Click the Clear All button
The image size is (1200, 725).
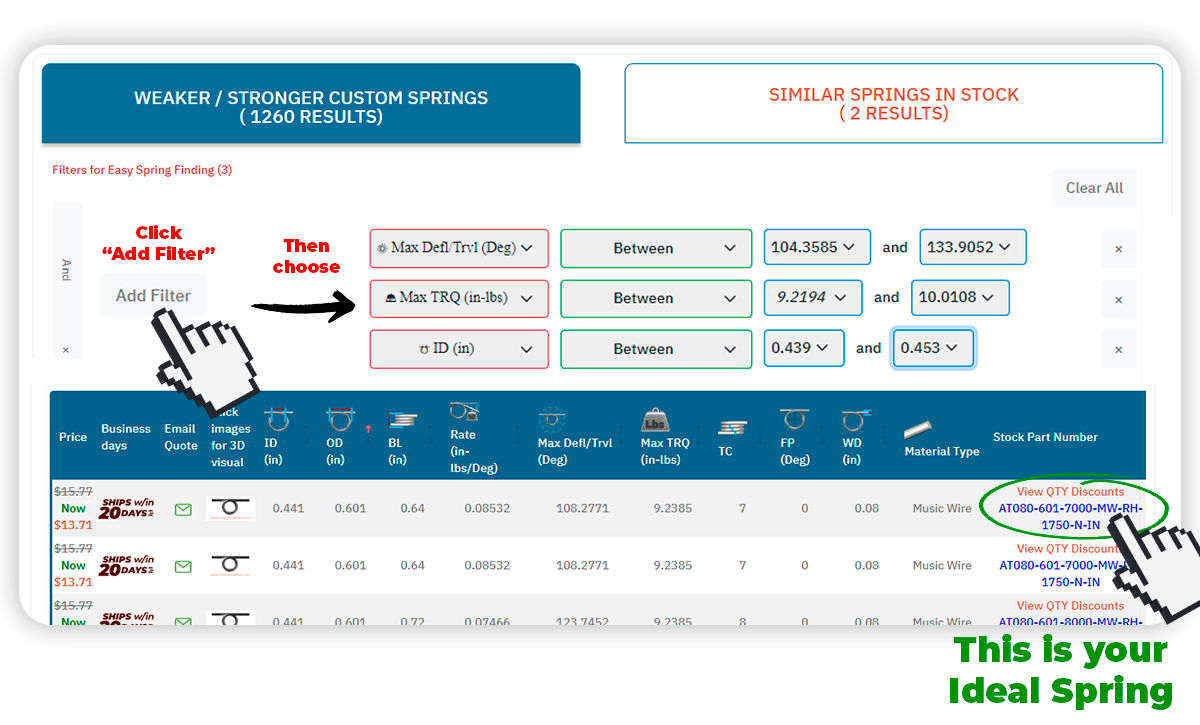point(1094,187)
